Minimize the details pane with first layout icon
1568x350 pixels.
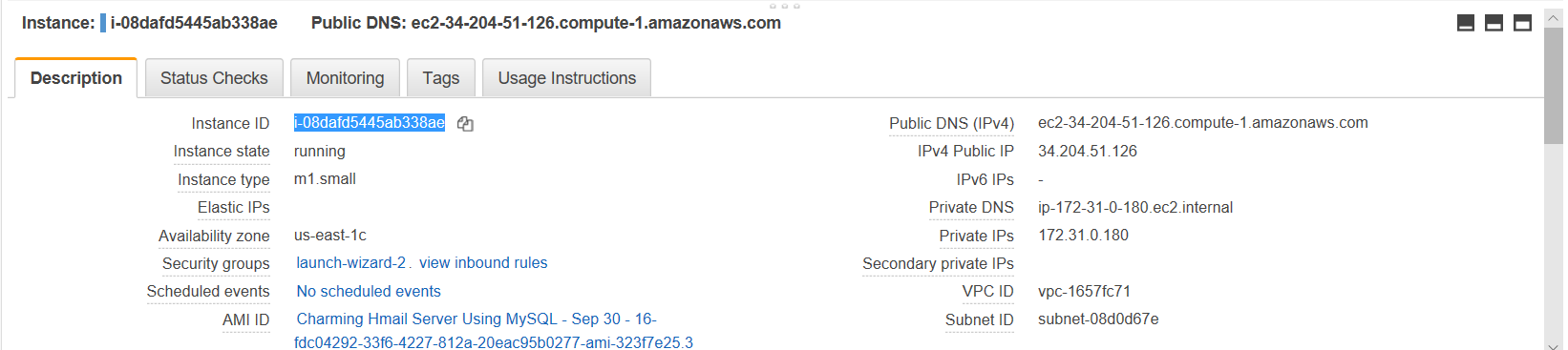tap(1466, 23)
